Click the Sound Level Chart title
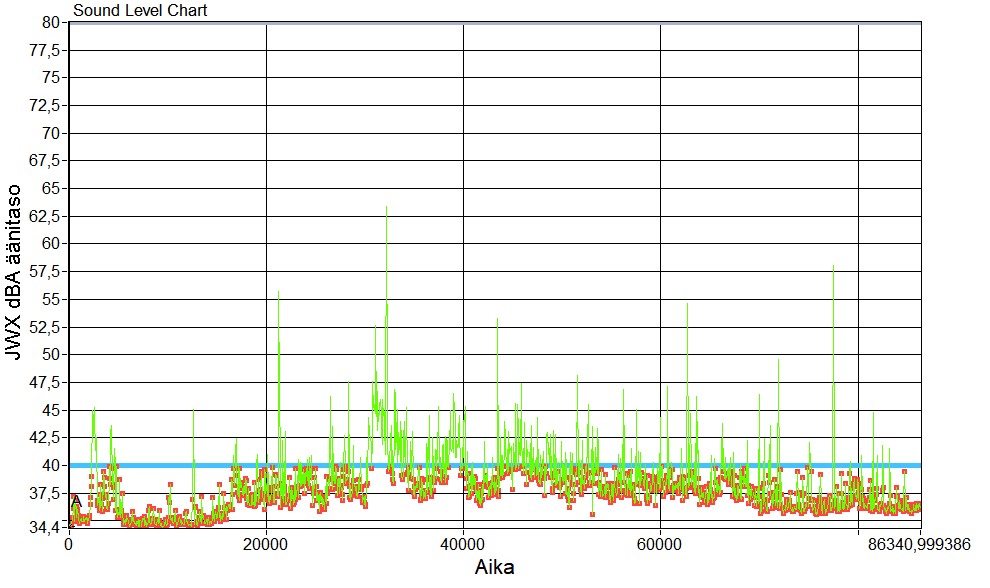The image size is (990, 588). coord(140,11)
